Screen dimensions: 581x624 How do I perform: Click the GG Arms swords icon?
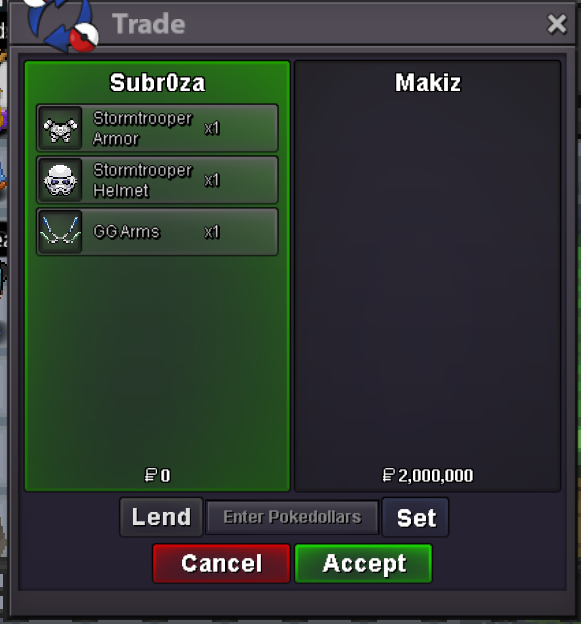pos(60,232)
